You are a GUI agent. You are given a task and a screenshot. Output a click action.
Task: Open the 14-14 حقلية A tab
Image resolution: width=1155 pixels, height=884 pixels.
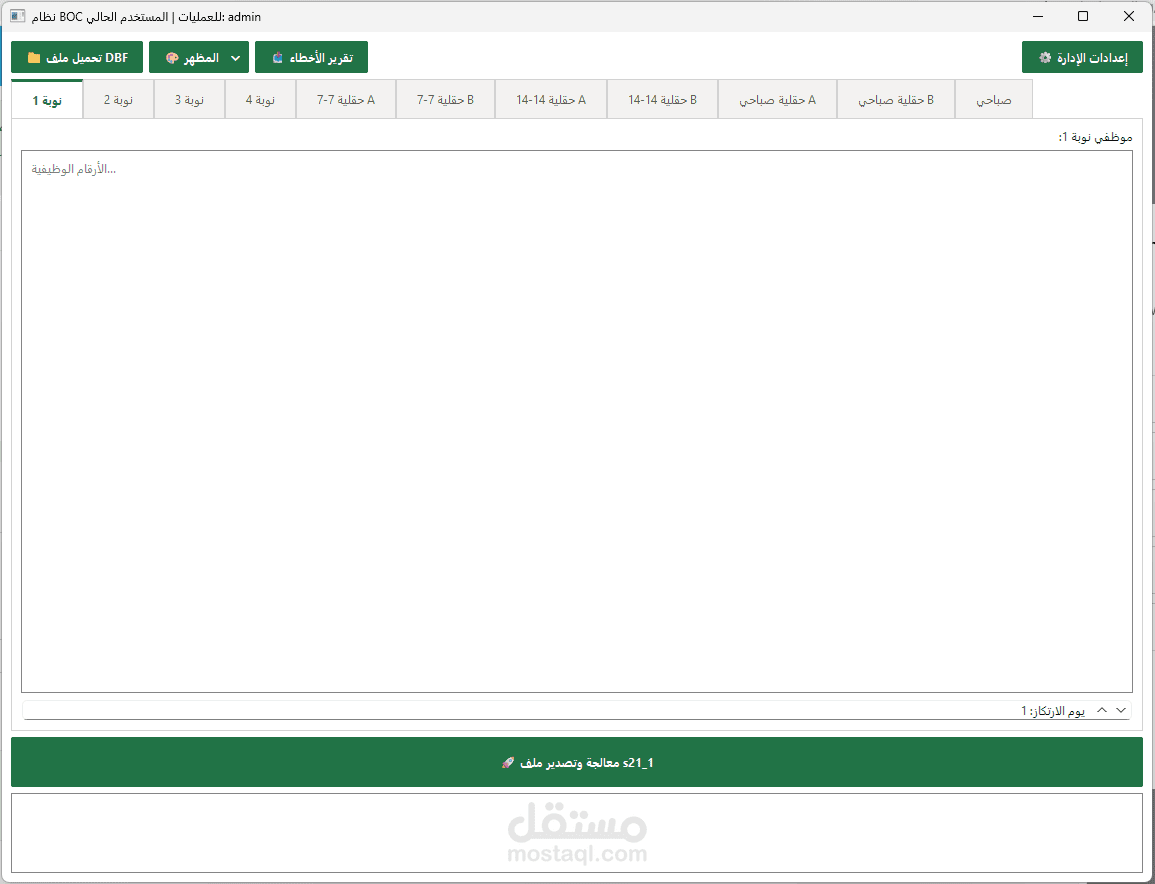point(551,99)
